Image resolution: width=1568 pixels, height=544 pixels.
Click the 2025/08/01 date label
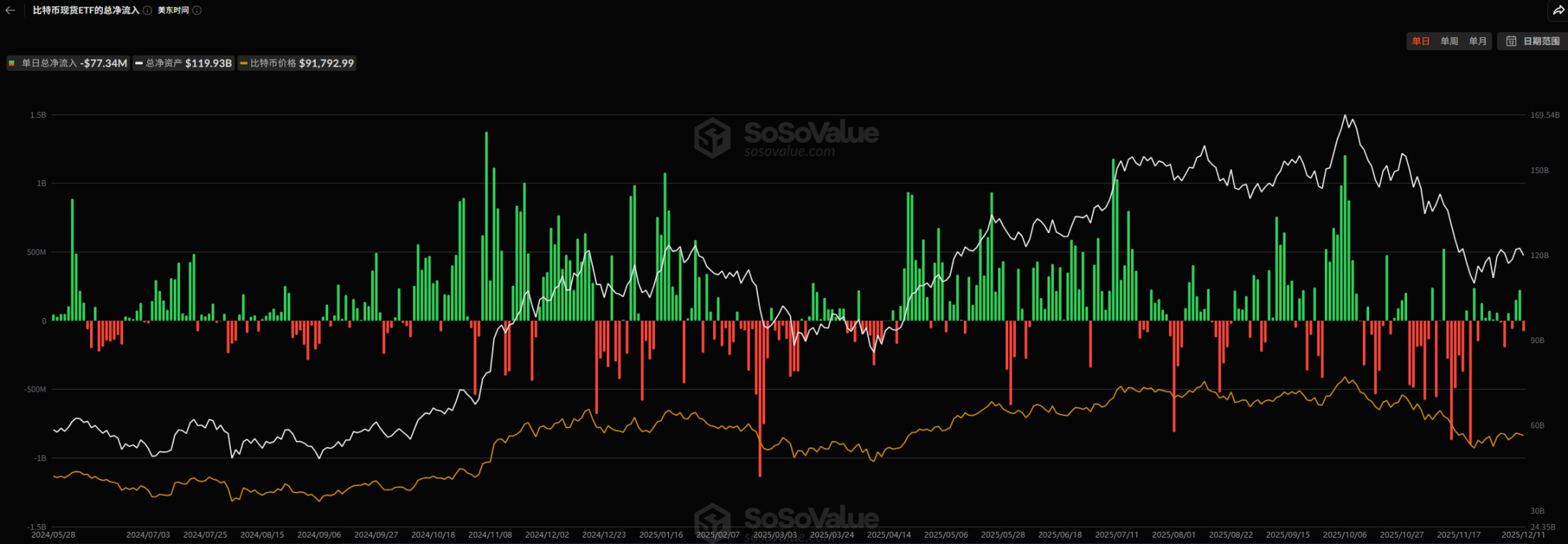pos(1174,535)
